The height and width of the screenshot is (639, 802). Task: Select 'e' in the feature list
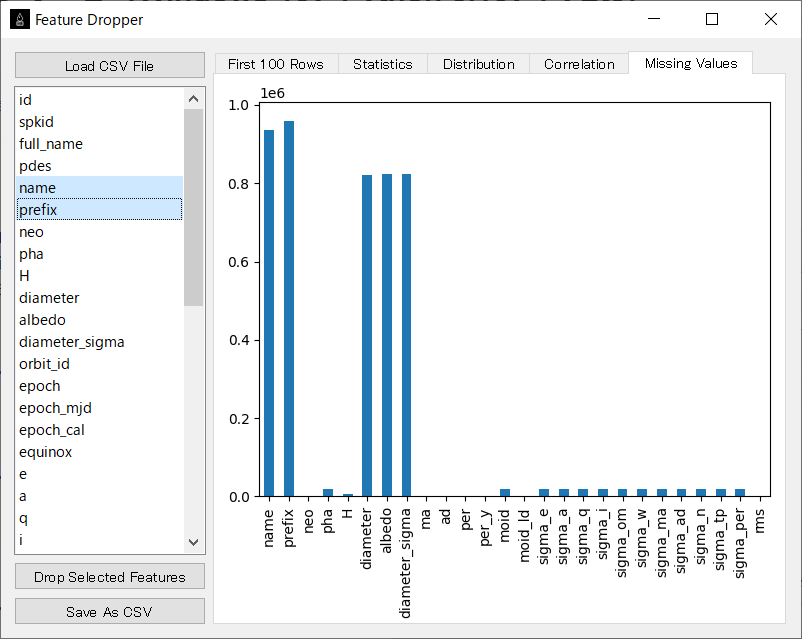[100, 474]
